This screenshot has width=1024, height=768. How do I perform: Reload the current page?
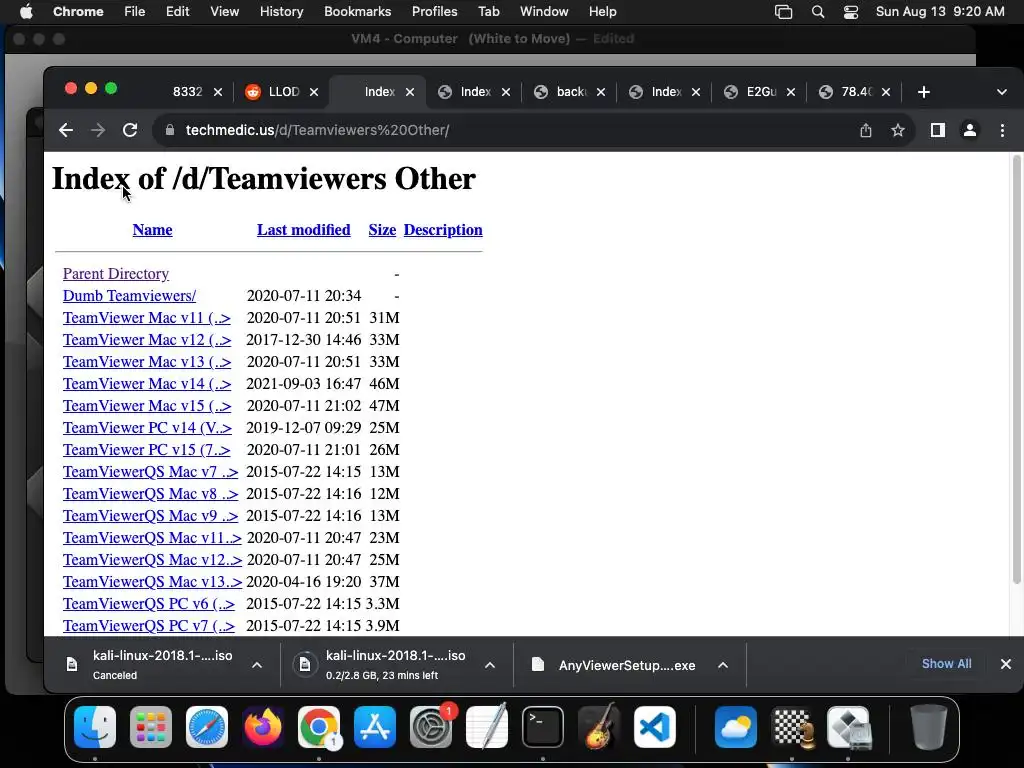point(130,130)
